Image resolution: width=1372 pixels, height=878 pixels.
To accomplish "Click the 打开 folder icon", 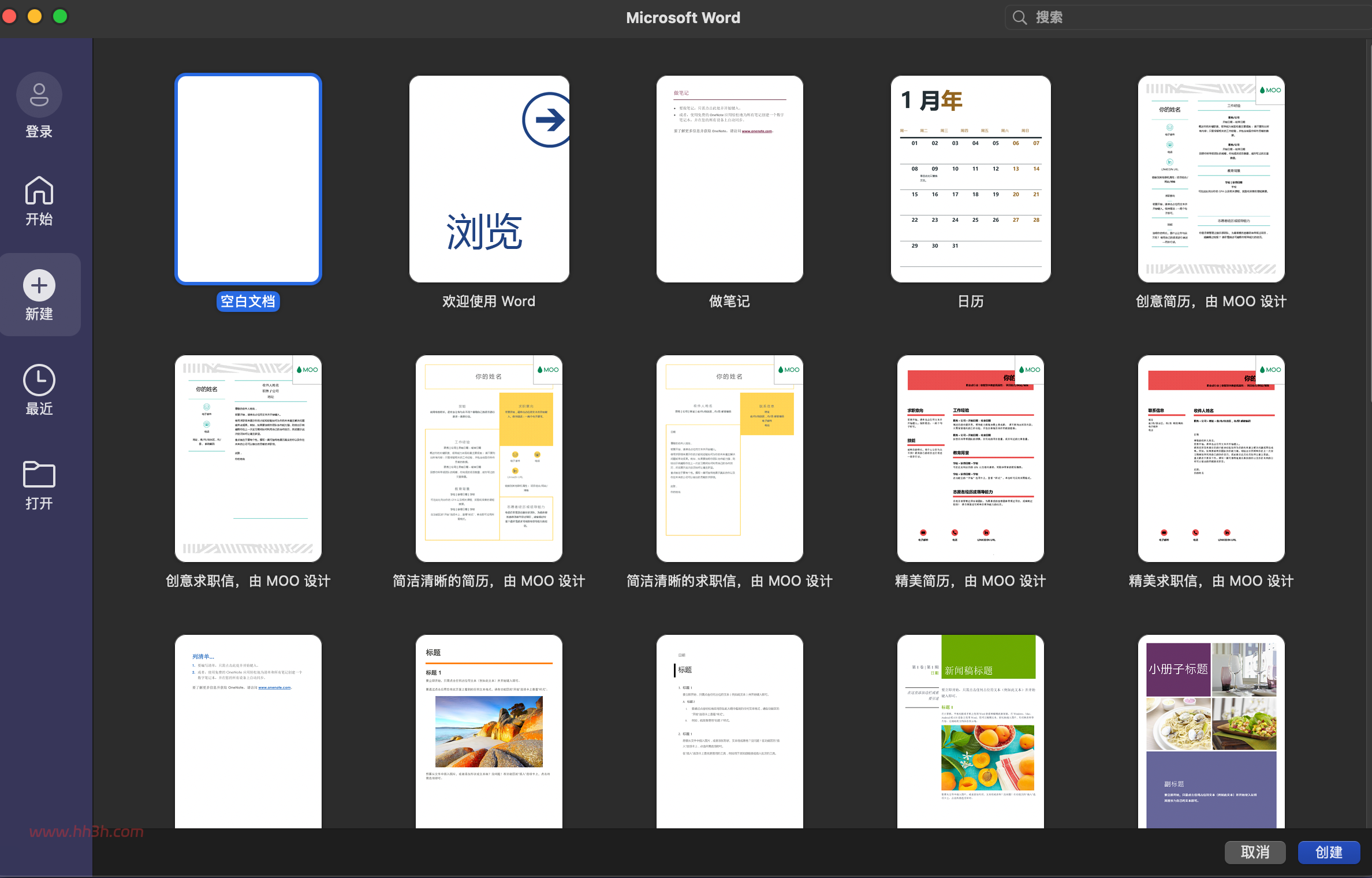I will 39,475.
